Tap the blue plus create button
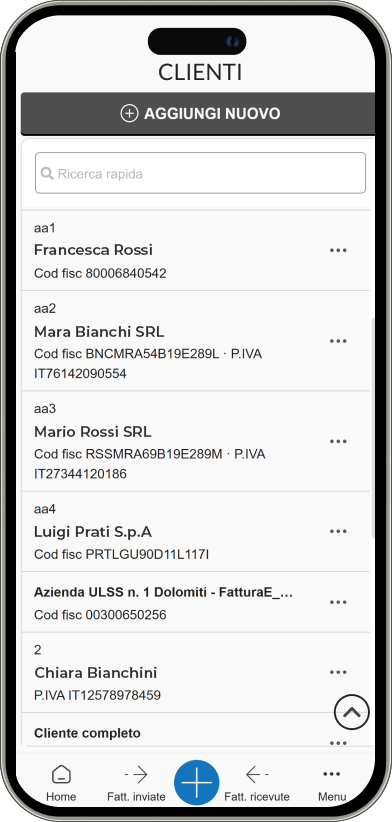Viewport: 392px width, 822px height. coord(197,782)
